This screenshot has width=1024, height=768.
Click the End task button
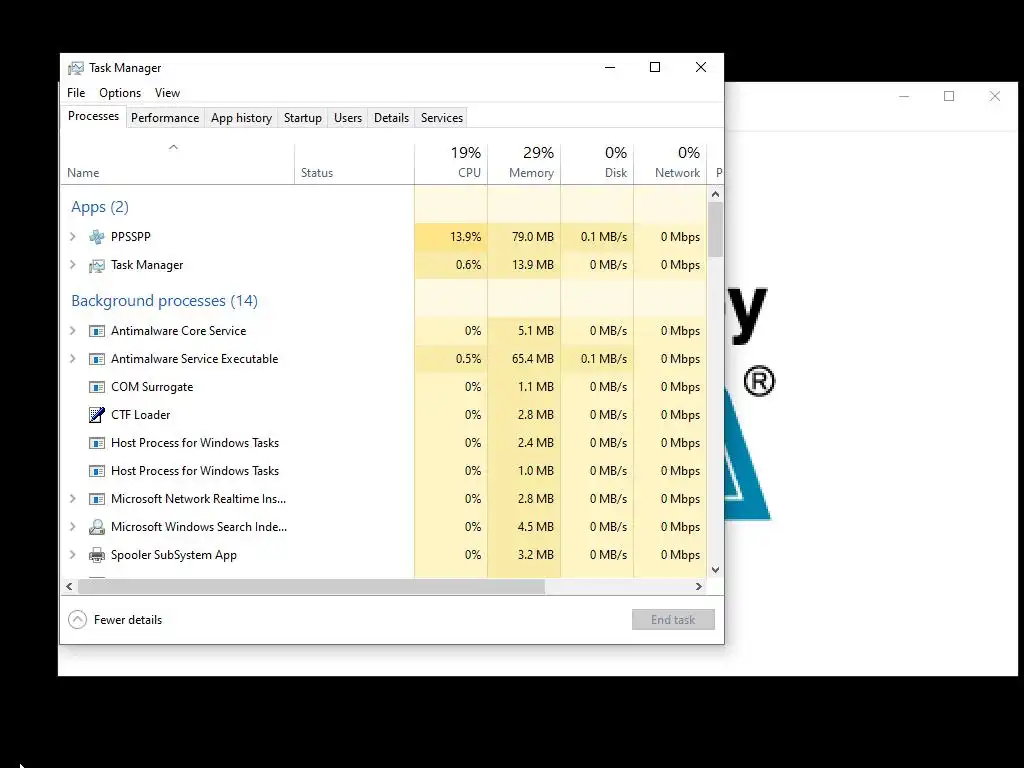click(673, 620)
